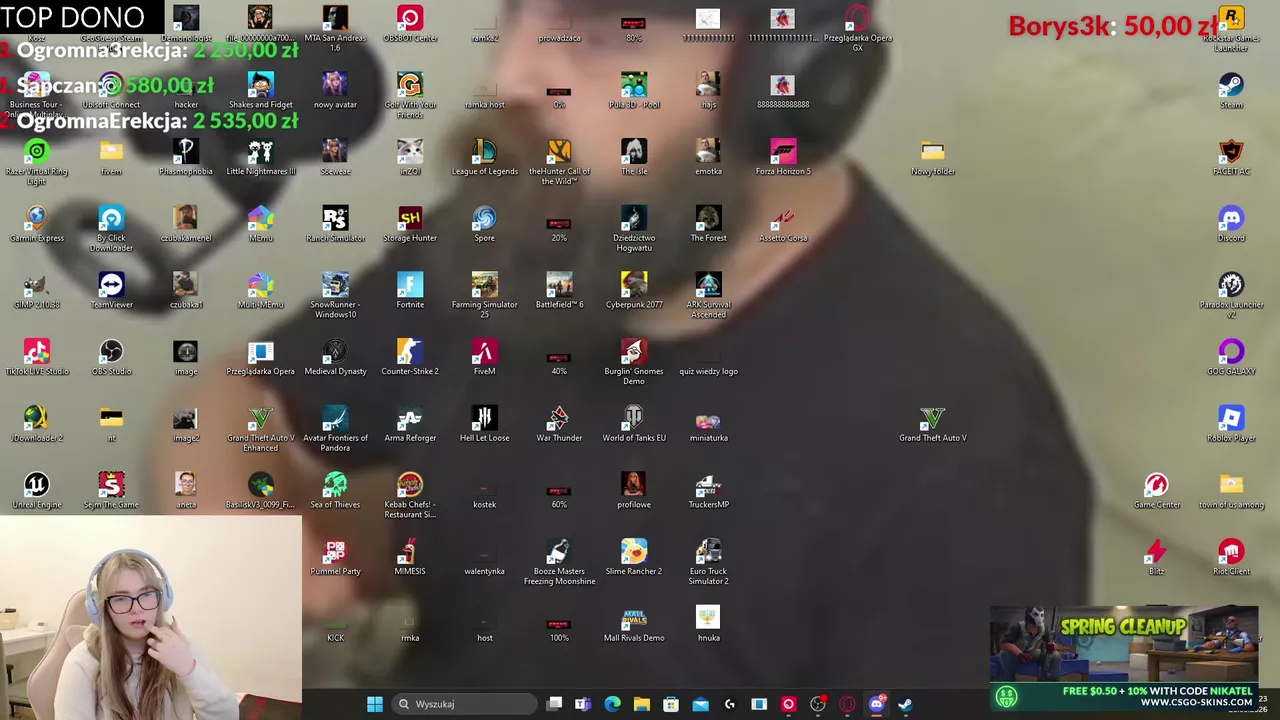Open the Avatar Frontiers of Pandora icon
Image resolution: width=1280 pixels, height=720 pixels.
click(x=335, y=419)
